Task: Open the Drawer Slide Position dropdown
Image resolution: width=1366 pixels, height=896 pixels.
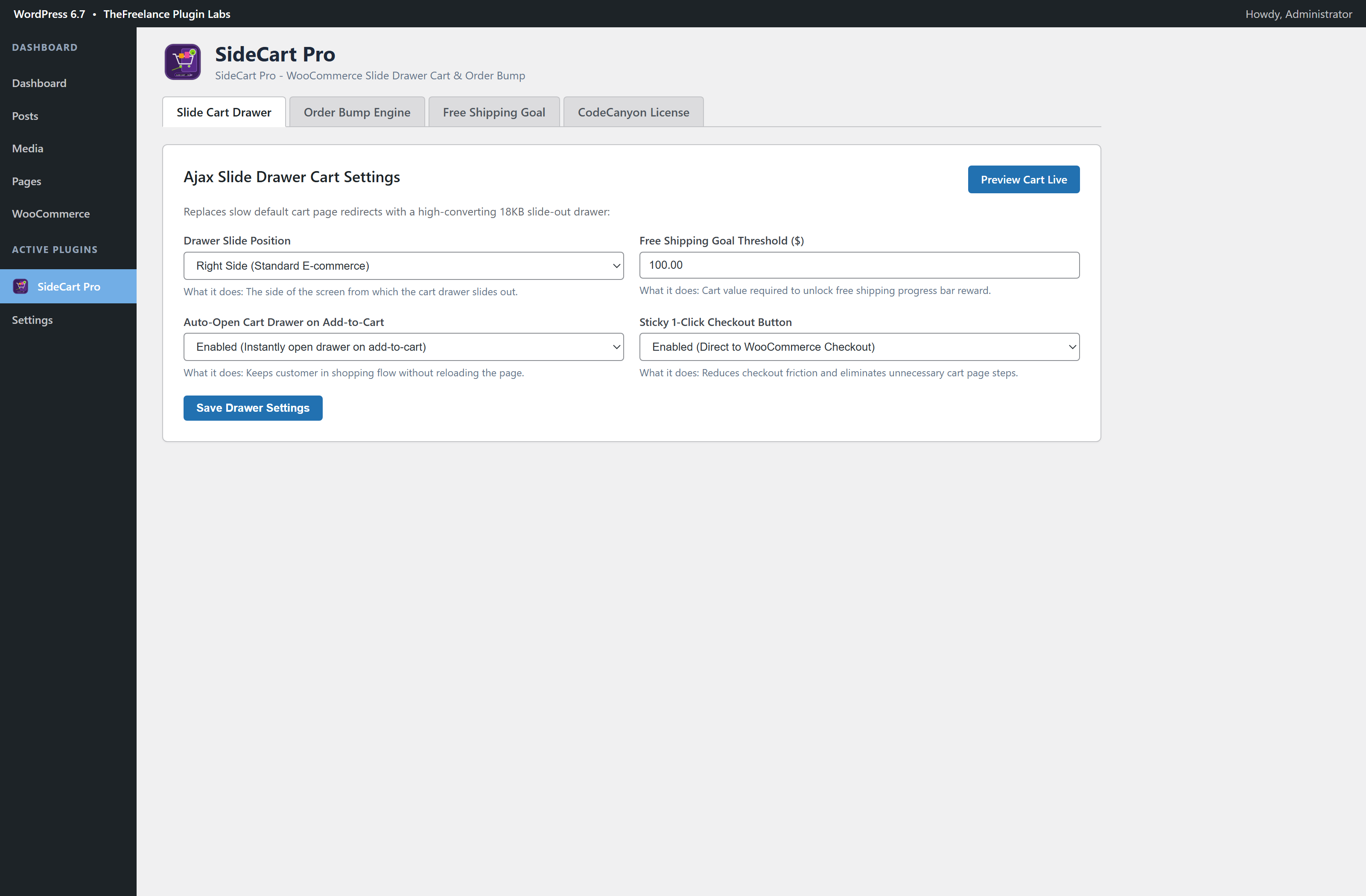Action: tap(403, 265)
